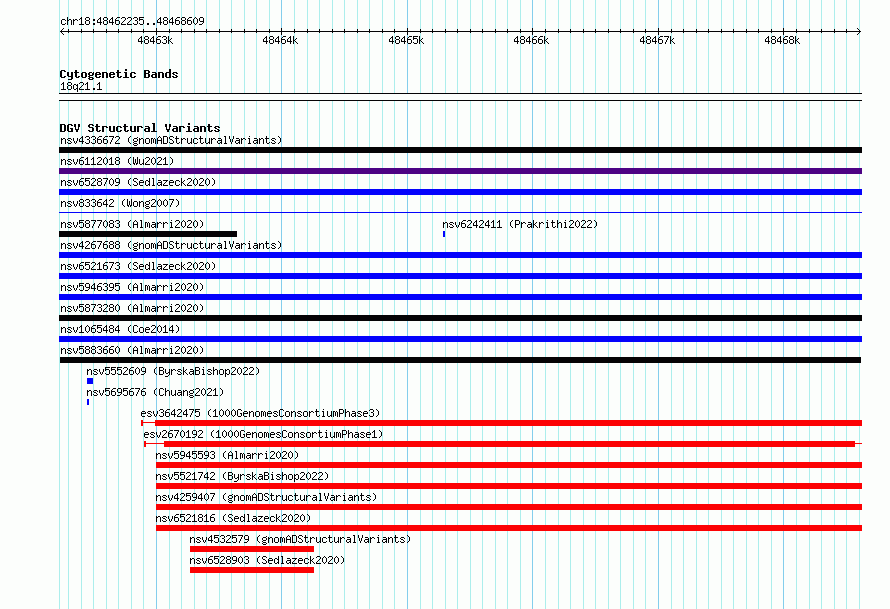The width and height of the screenshot is (890, 609).
Task: Open nsv6242411 (Prakrithi2022) variant label
Action: click(x=520, y=224)
